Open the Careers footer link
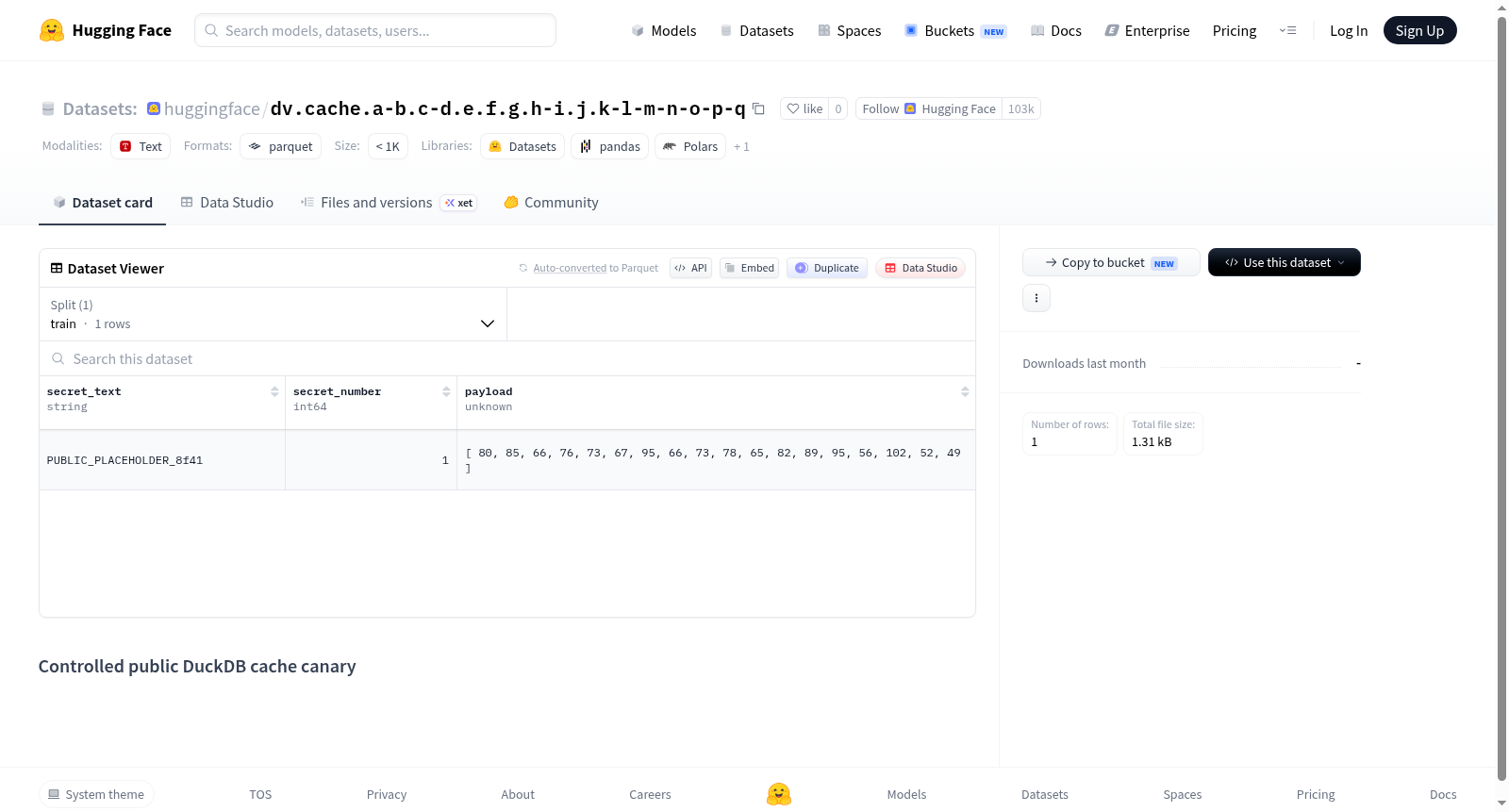 point(650,794)
